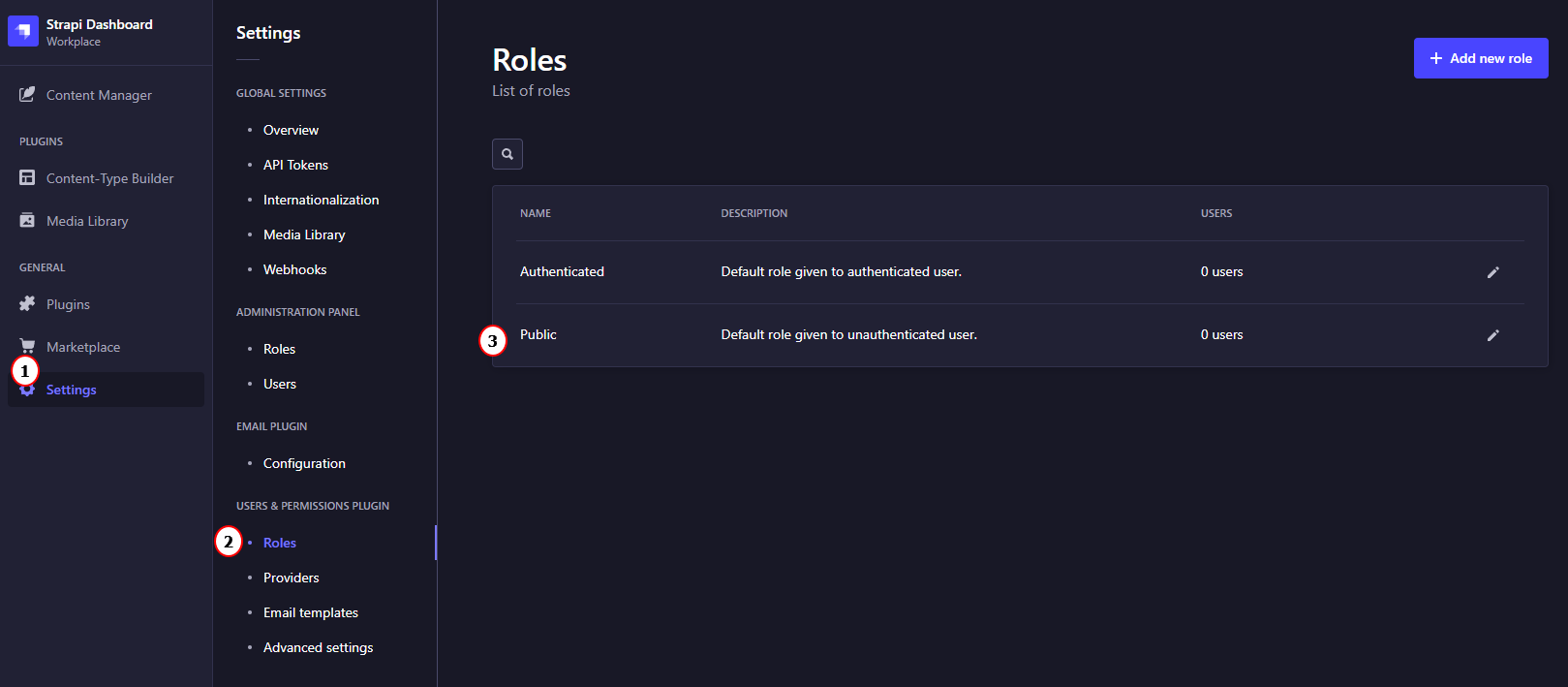Viewport: 1568px width, 687px height.
Task: Open Email Plugin Configuration
Action: point(304,463)
